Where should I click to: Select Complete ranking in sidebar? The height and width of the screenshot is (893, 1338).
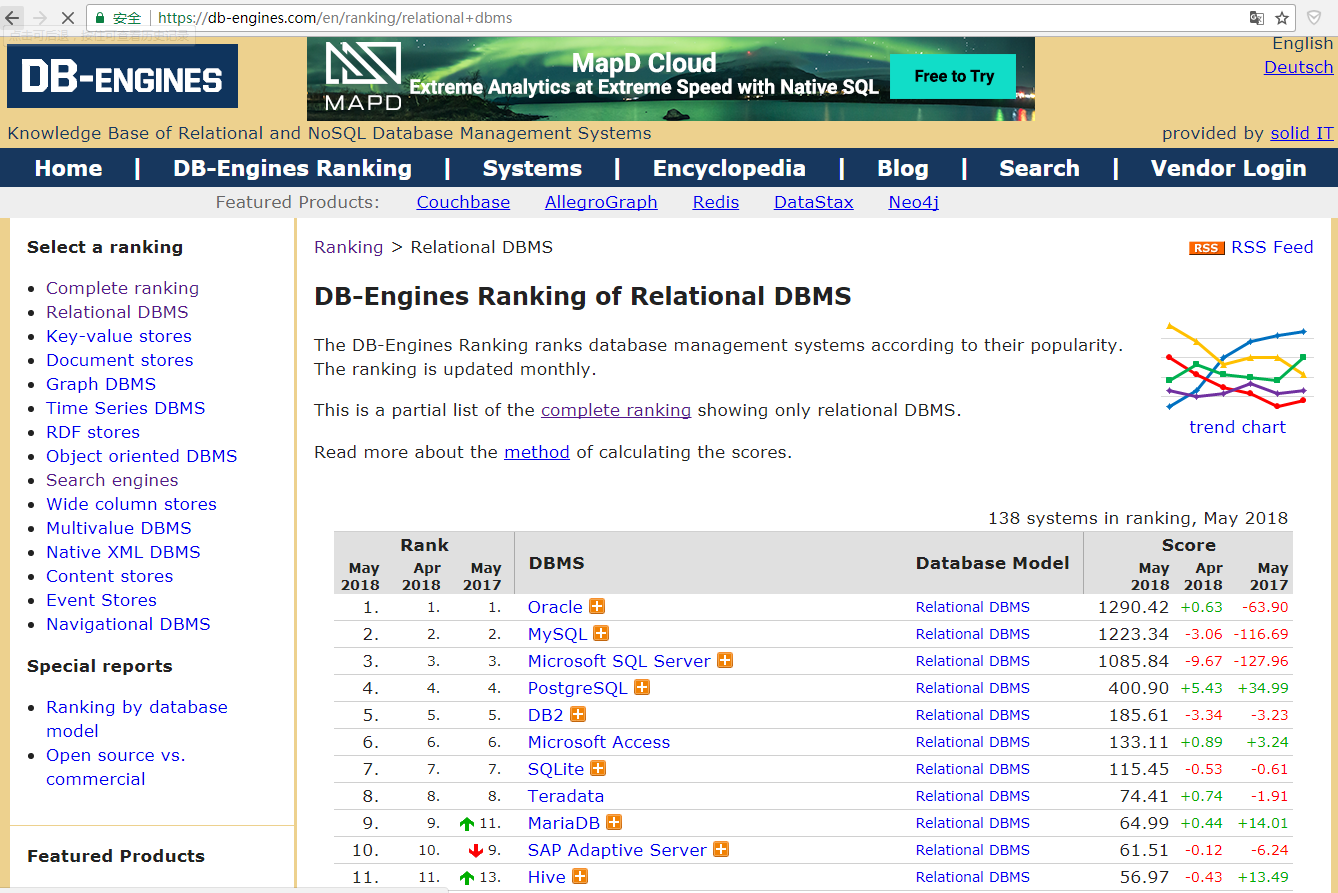122,288
